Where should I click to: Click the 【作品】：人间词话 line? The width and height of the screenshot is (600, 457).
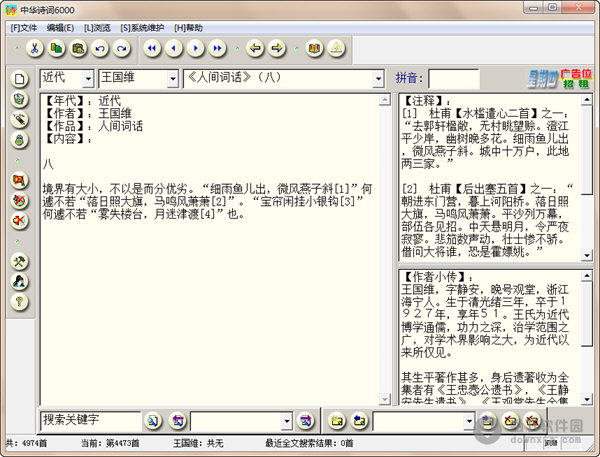[93, 126]
